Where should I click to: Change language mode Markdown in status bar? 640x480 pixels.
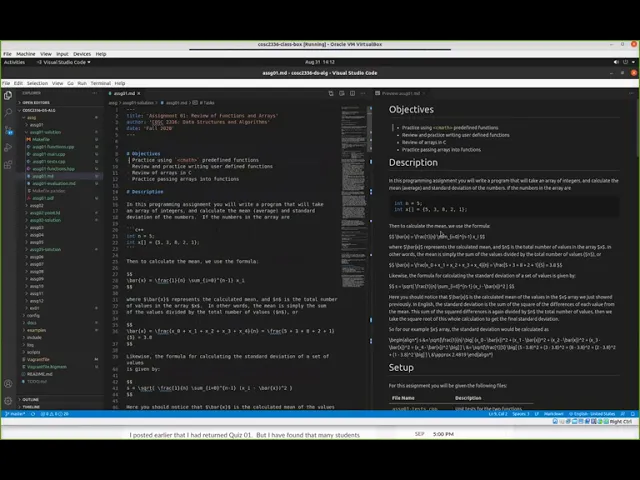pos(553,414)
